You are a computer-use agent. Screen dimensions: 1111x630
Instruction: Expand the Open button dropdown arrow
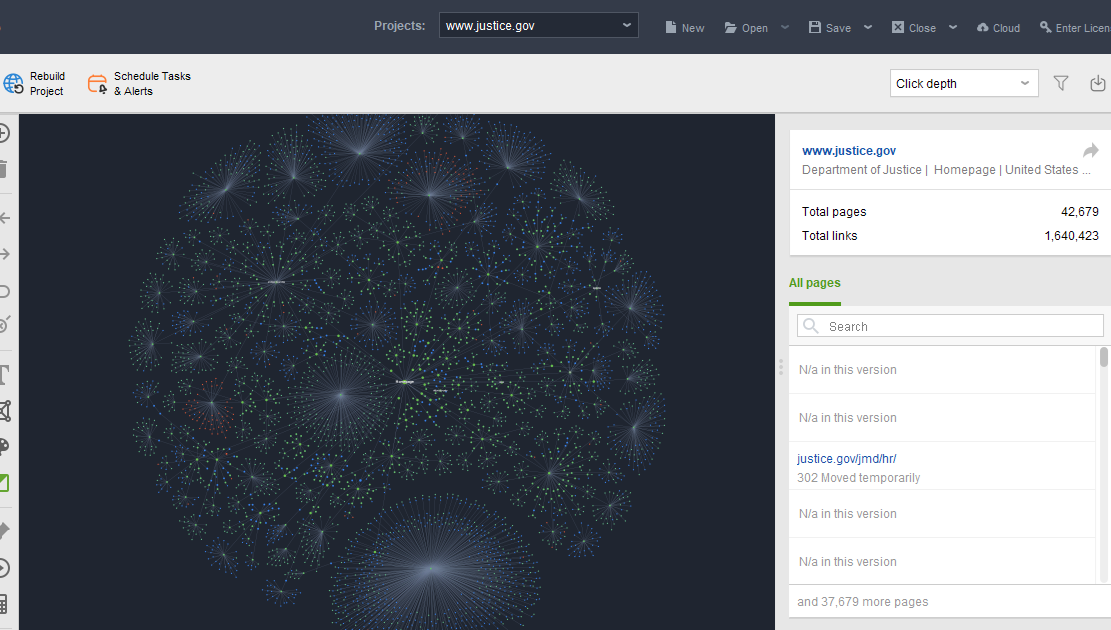click(x=785, y=28)
